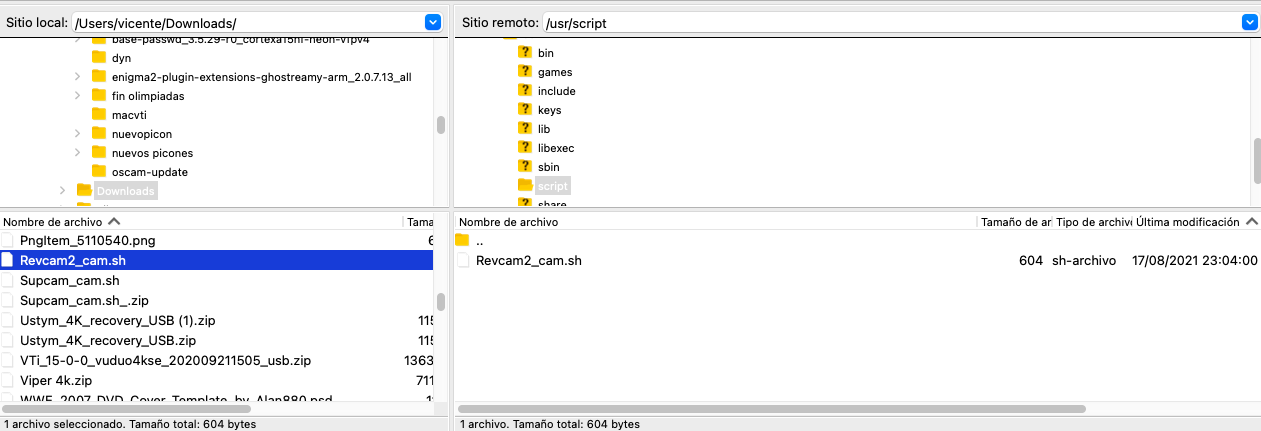Click the parent directory '..' folder icon
Screen dimensions: 1261x431
(462, 241)
